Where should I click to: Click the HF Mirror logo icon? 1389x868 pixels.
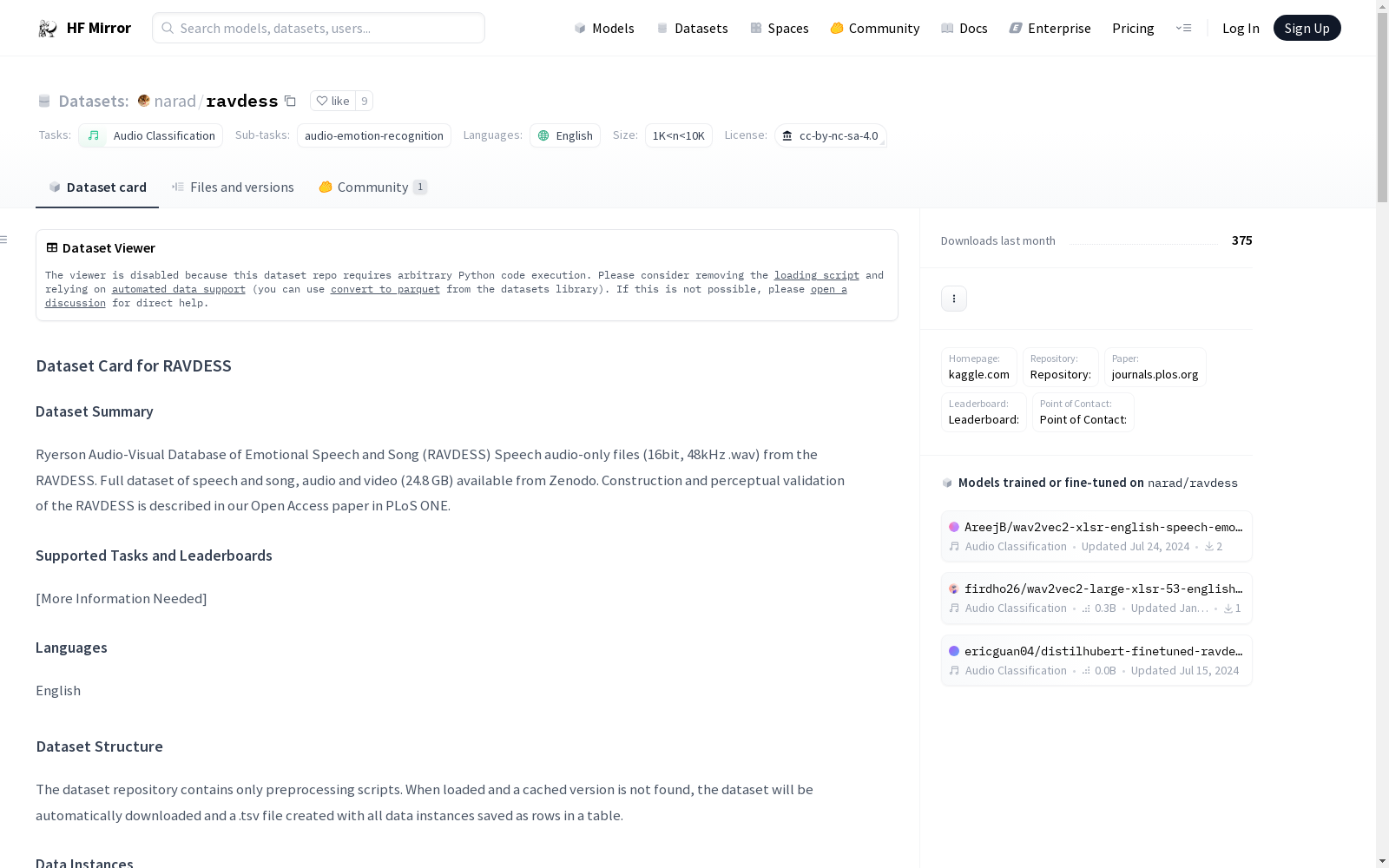(x=47, y=29)
